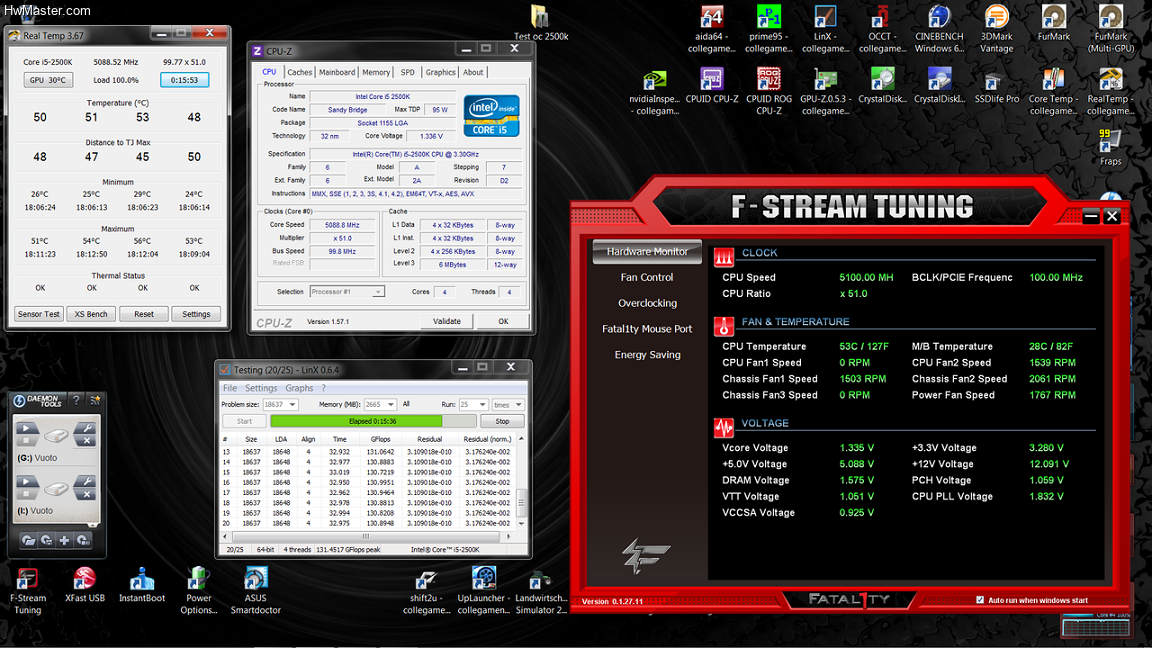Click the Daemon Tools help question mark
Image resolution: width=1152 pixels, height=648 pixels.
pyautogui.click(x=76, y=400)
